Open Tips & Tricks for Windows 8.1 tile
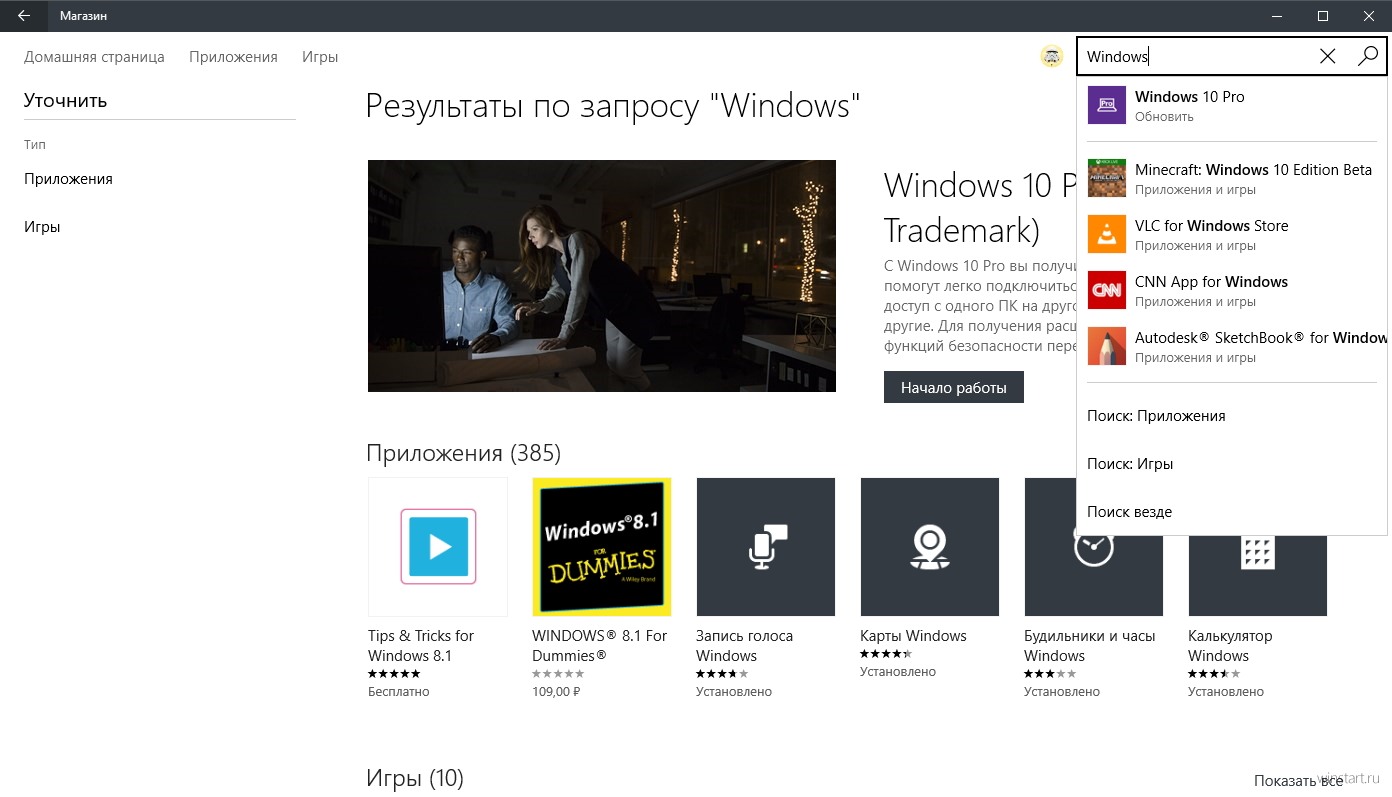Viewport: 1392px width, 797px height. pyautogui.click(x=438, y=546)
